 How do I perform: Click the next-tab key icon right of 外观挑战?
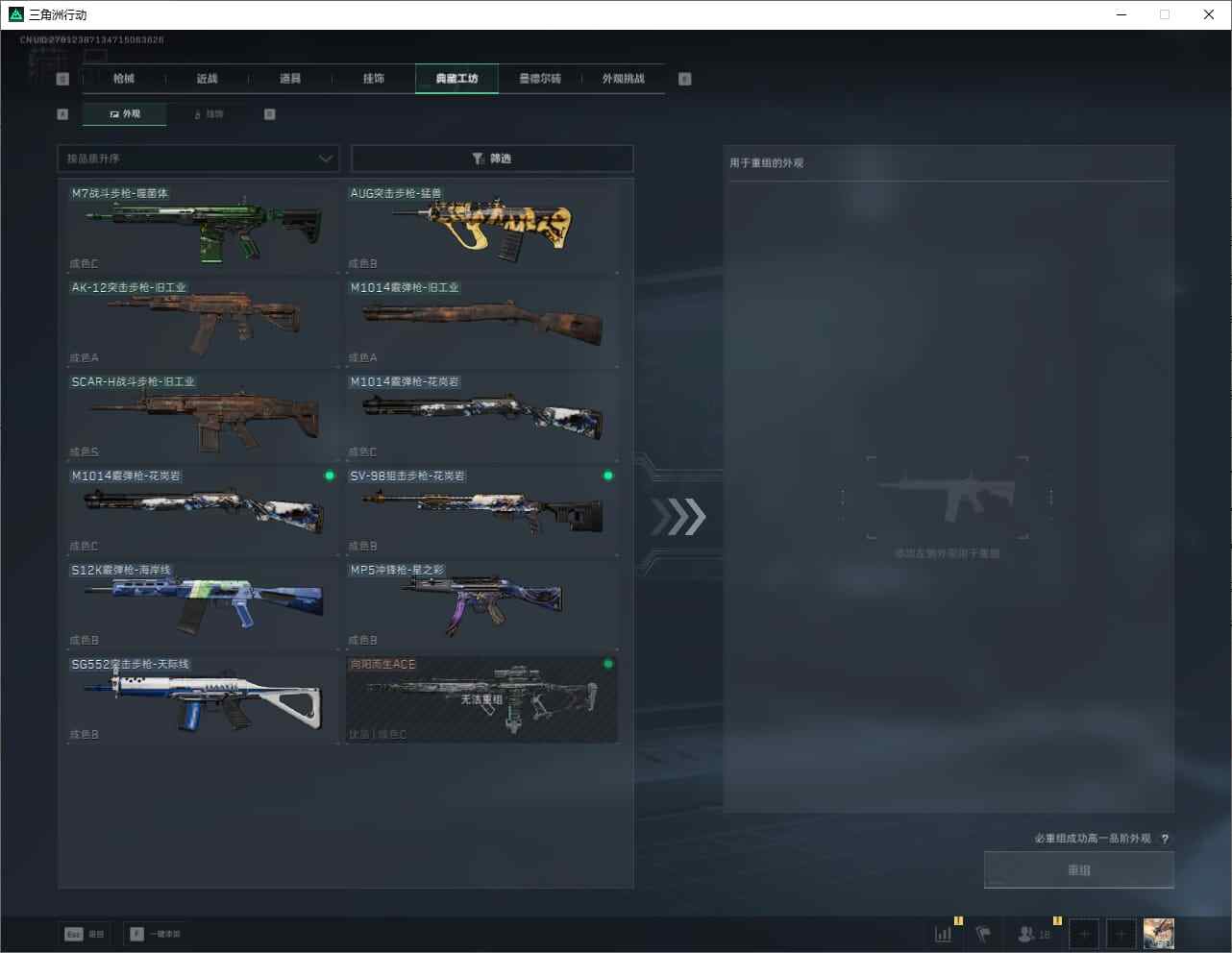[x=685, y=79]
